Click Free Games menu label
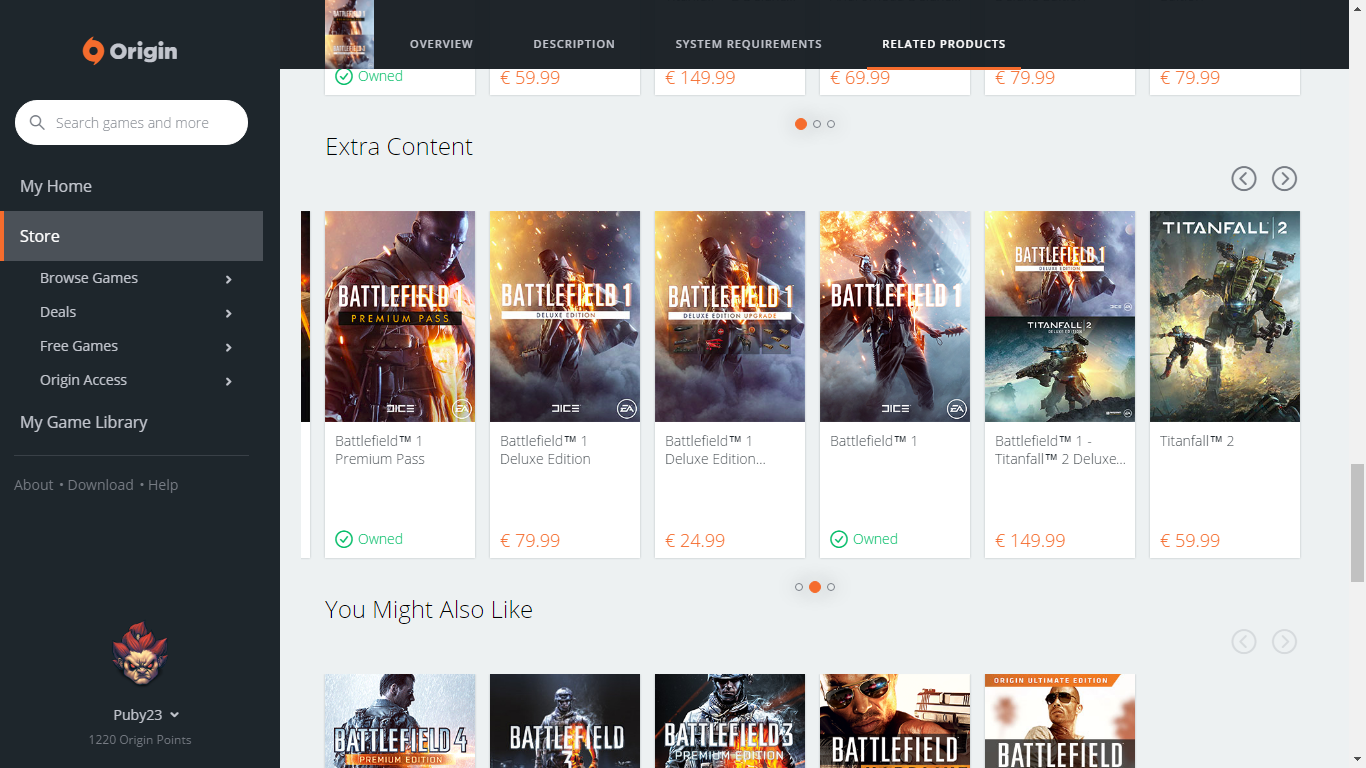Screen dimensions: 1366x768 point(79,346)
